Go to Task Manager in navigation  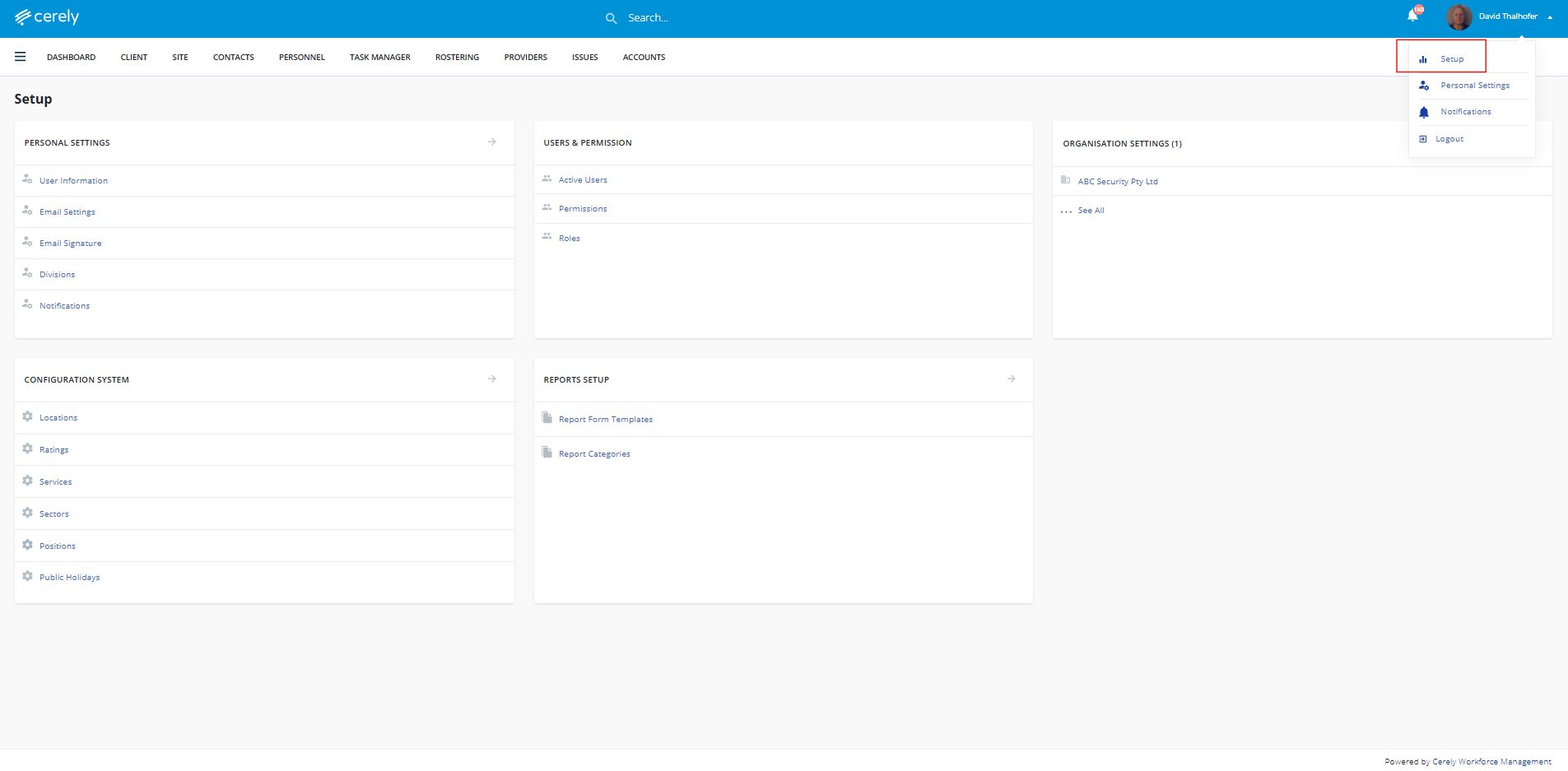click(x=379, y=58)
